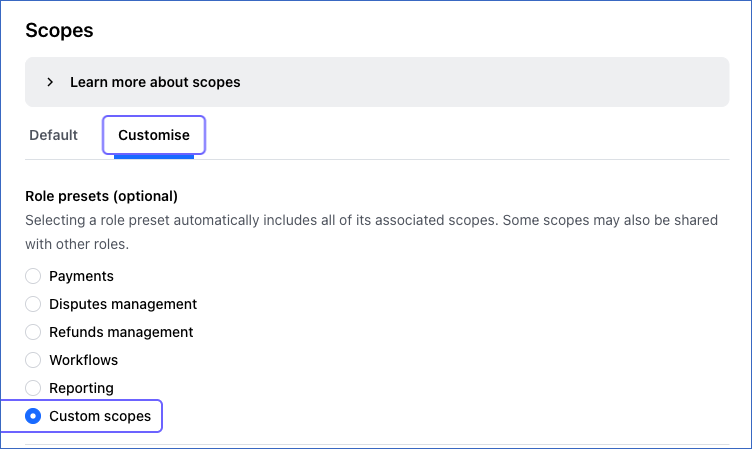The image size is (752, 449).
Task: Choose the Workflows role preset radio
Action: click(33, 360)
